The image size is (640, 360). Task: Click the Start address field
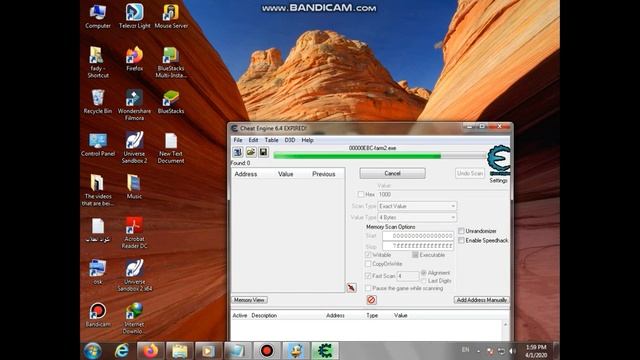click(x=418, y=236)
